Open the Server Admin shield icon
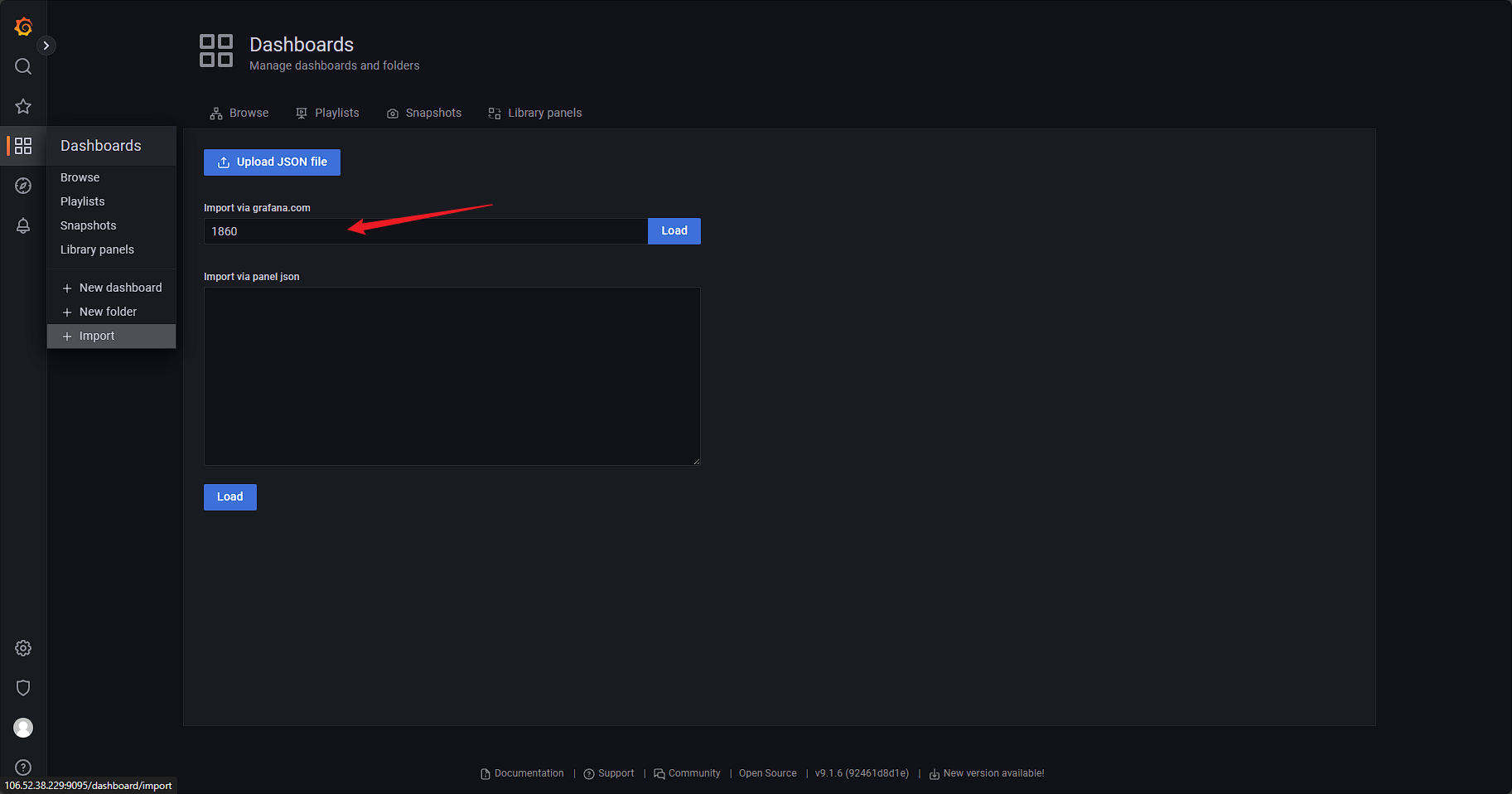Image resolution: width=1512 pixels, height=794 pixels. pyautogui.click(x=23, y=688)
